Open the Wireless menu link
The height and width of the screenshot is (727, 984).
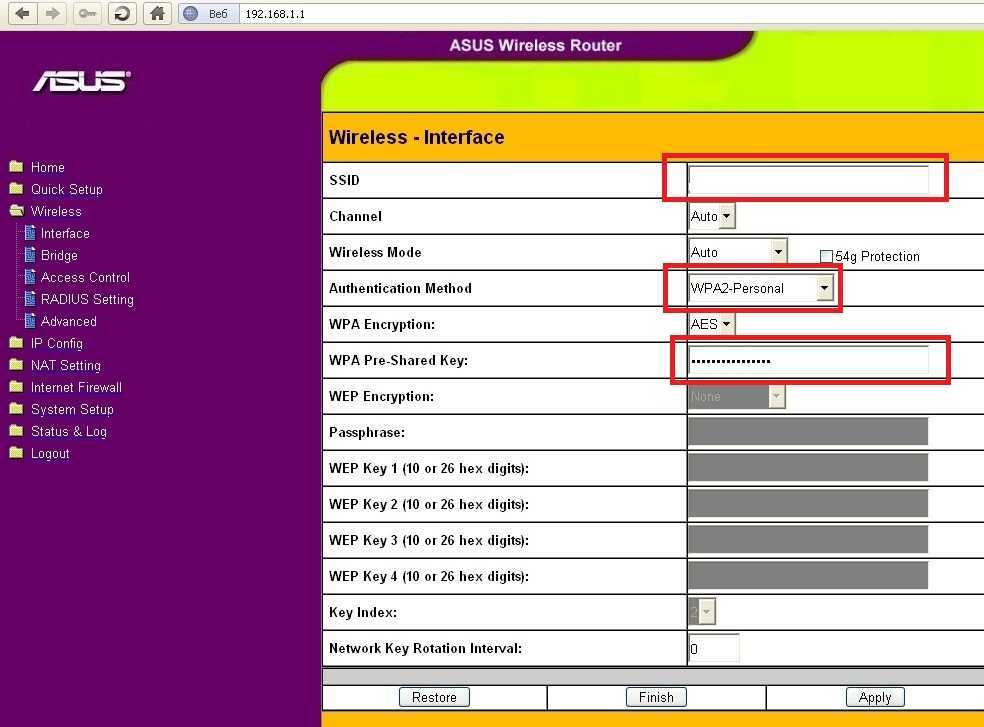(x=56, y=212)
